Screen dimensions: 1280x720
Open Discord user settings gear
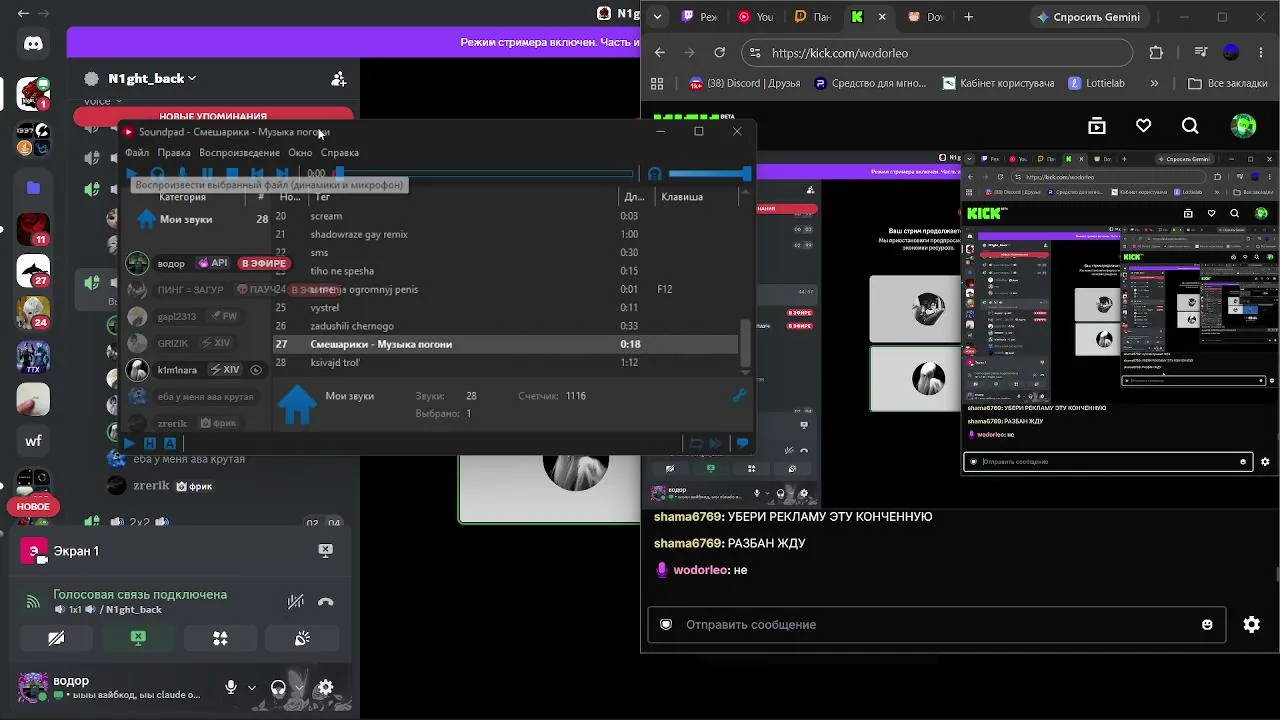(x=325, y=687)
